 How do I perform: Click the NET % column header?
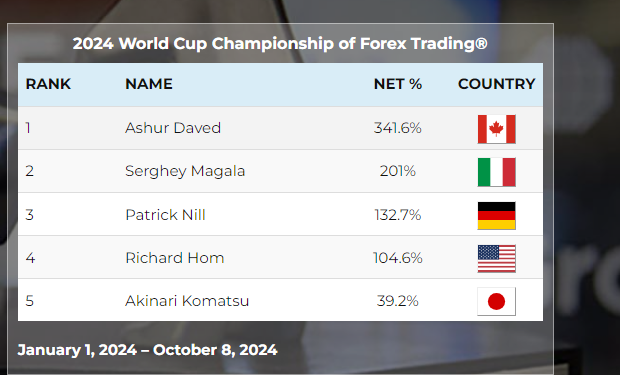coord(398,84)
